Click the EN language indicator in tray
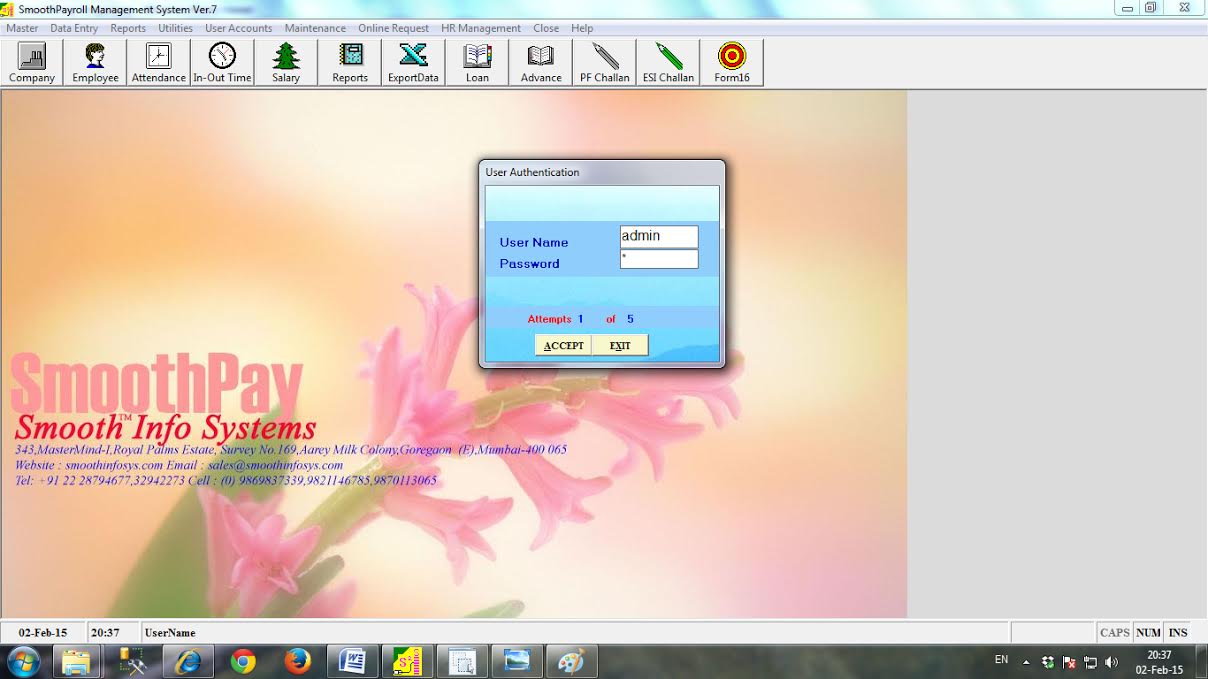The image size is (1208, 679). pyautogui.click(x=1001, y=660)
